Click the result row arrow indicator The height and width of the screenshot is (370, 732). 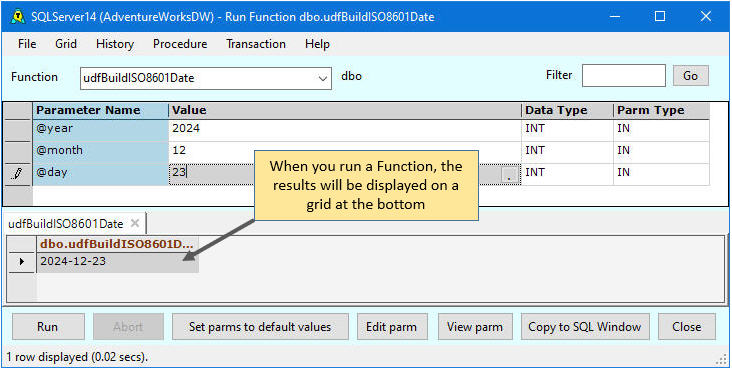[22, 262]
